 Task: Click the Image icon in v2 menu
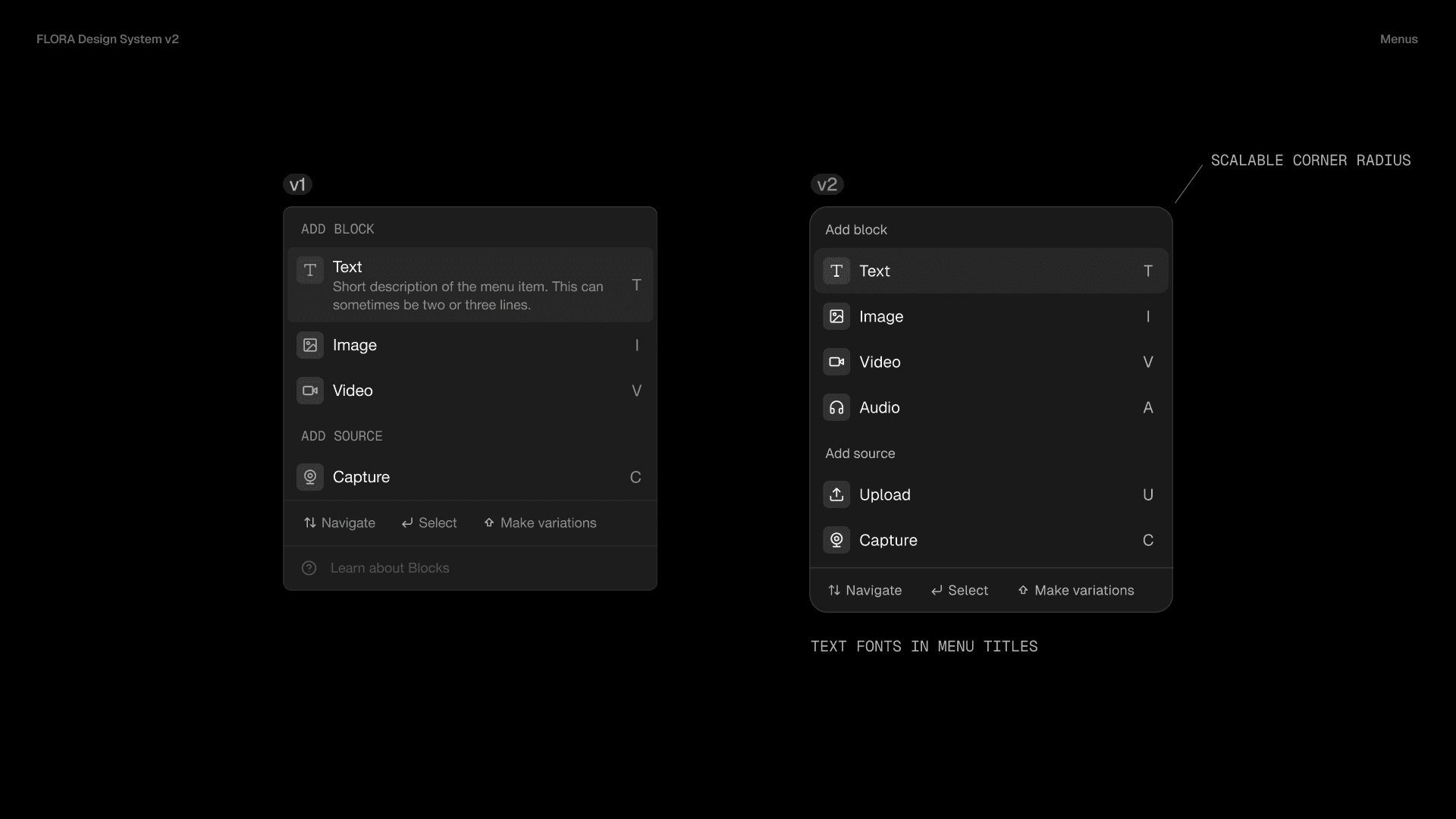coord(836,317)
